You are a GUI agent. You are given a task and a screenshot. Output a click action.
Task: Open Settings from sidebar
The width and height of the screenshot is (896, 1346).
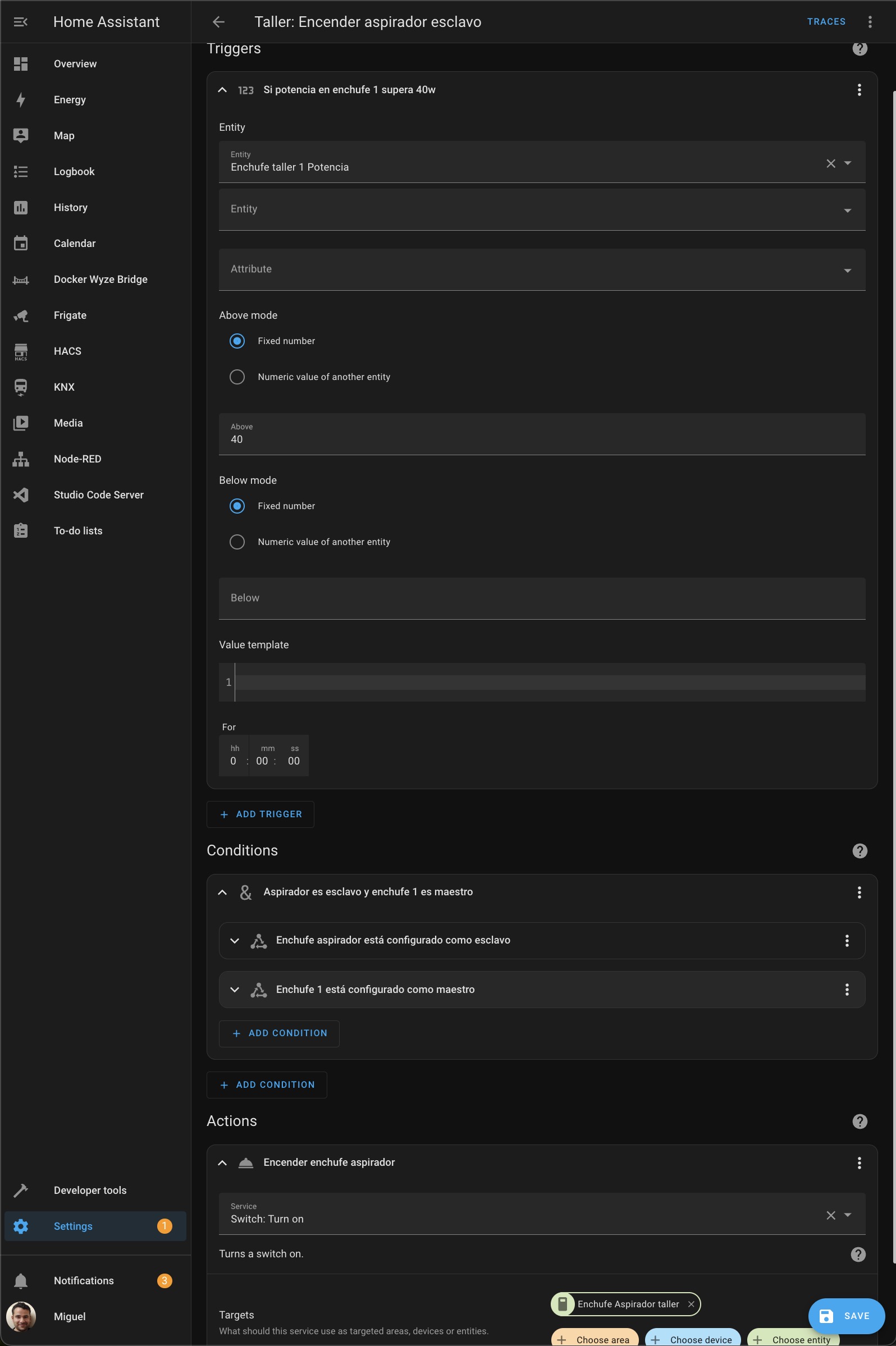(x=95, y=1226)
